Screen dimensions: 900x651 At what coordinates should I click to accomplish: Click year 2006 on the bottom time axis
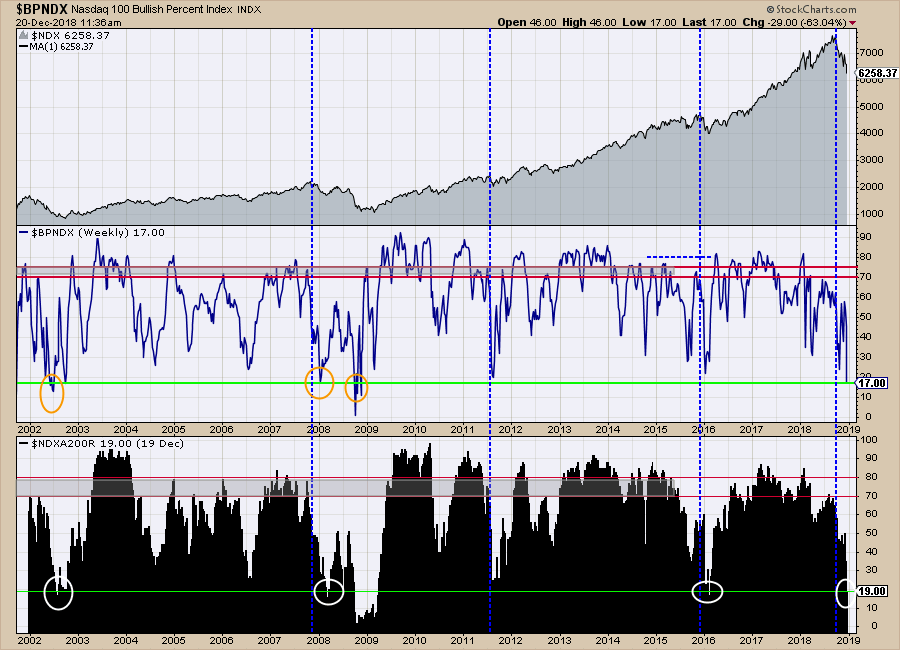tap(222, 640)
